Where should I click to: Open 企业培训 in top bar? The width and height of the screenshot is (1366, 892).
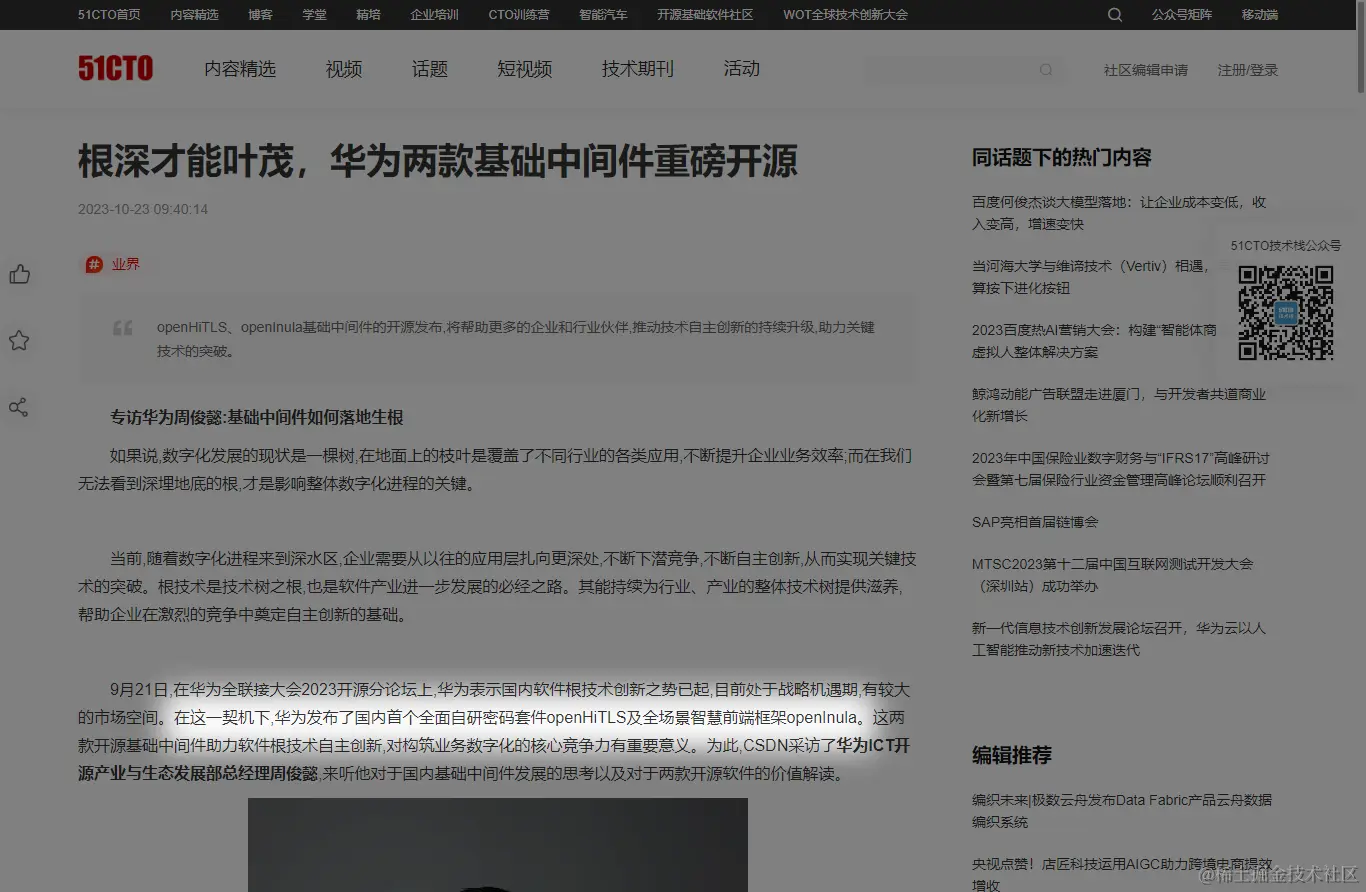(x=434, y=15)
